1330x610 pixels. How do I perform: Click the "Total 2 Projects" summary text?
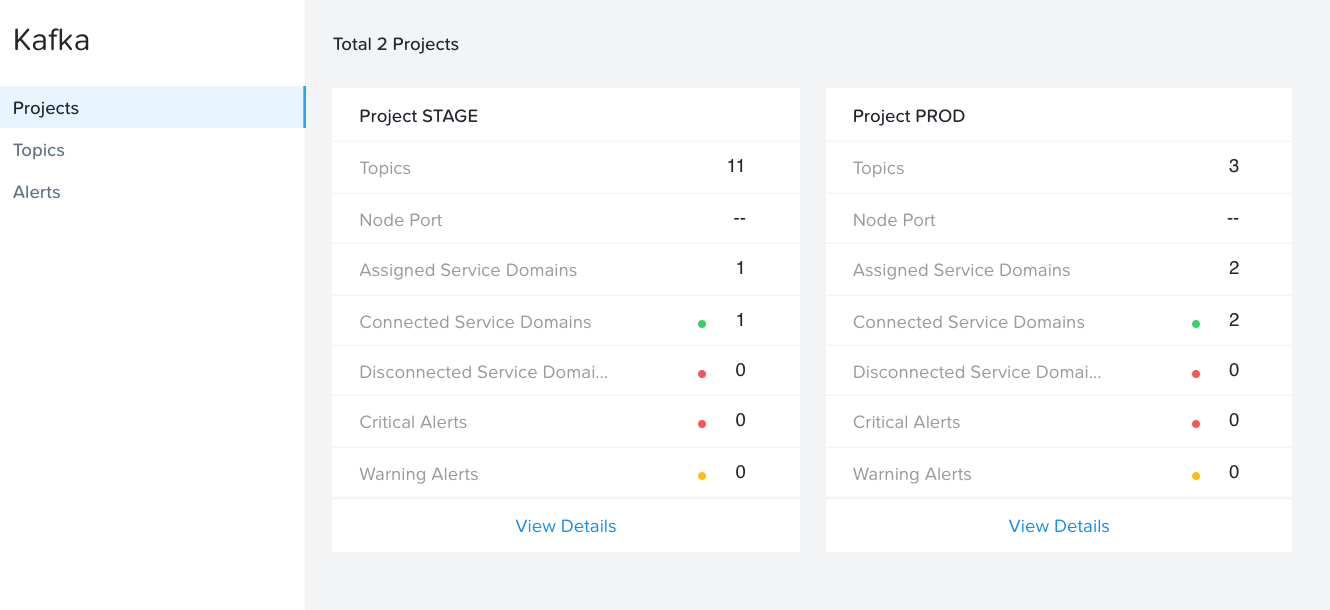coord(396,44)
